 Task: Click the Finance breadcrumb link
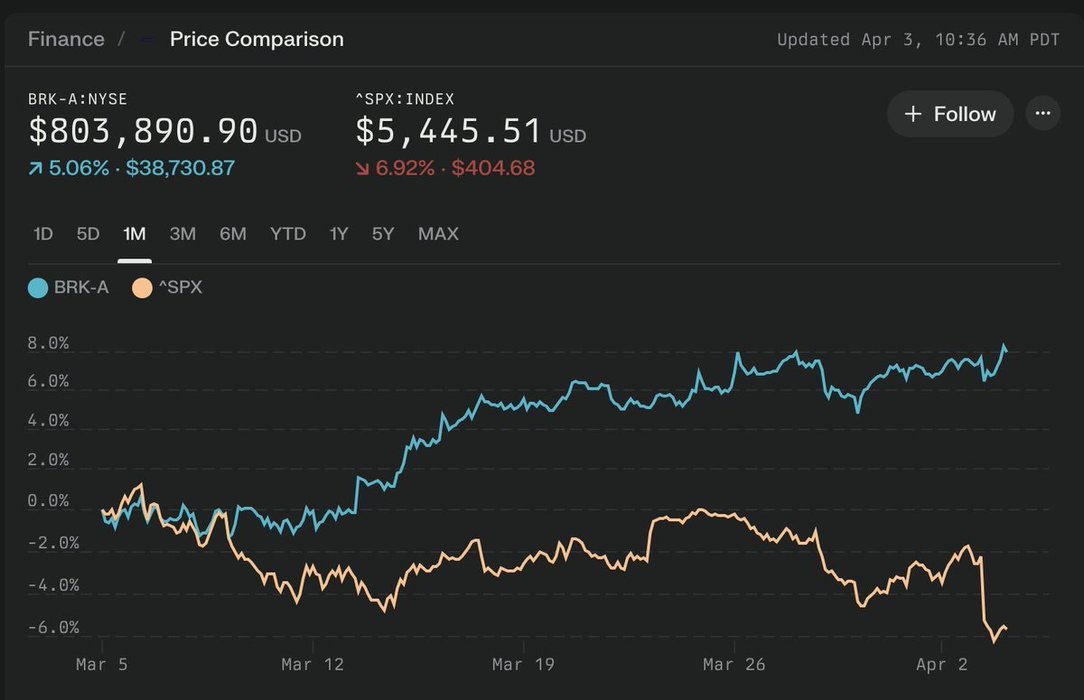click(x=66, y=39)
